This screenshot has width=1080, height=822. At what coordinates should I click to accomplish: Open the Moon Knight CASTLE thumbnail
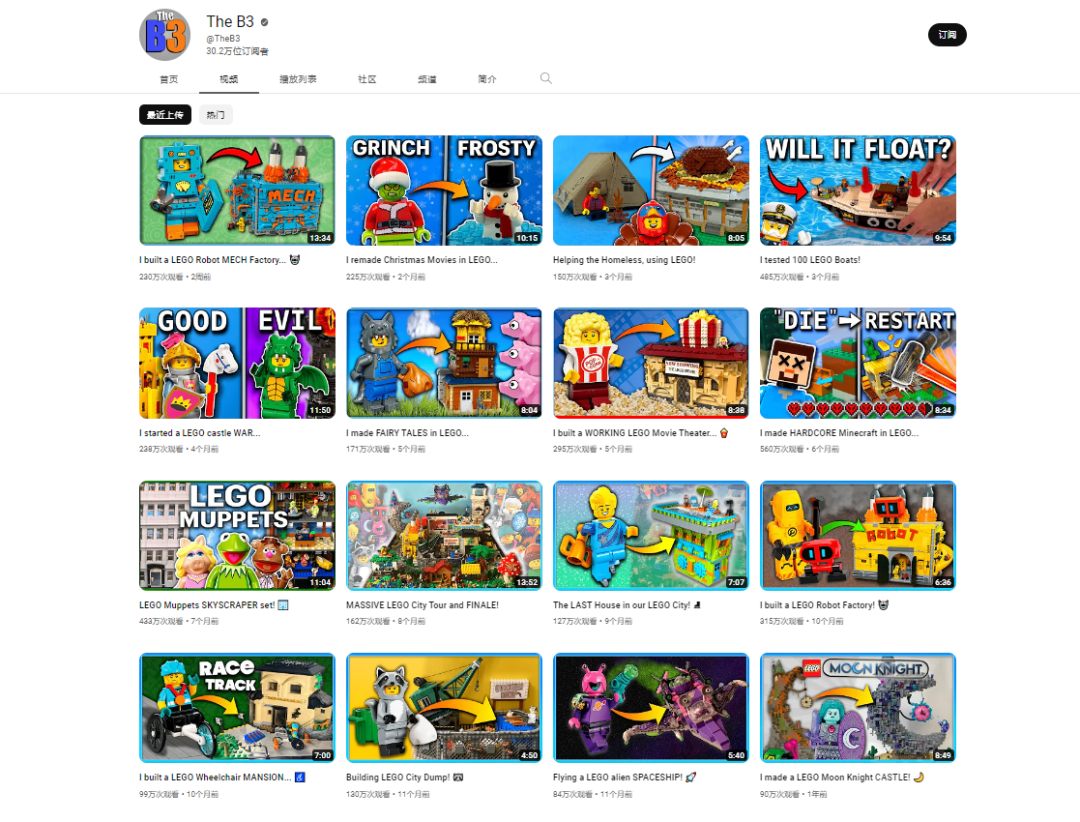858,708
